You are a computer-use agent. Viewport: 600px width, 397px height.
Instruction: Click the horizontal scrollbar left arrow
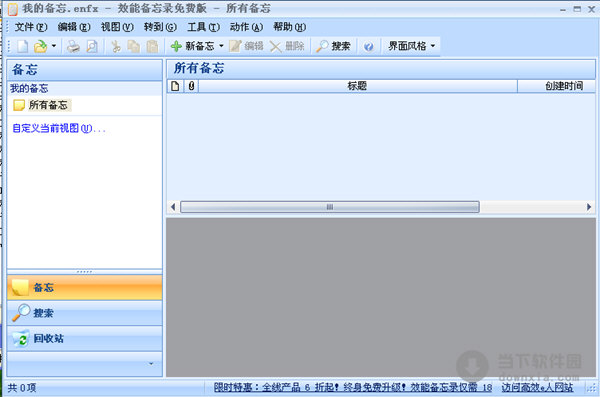point(173,207)
